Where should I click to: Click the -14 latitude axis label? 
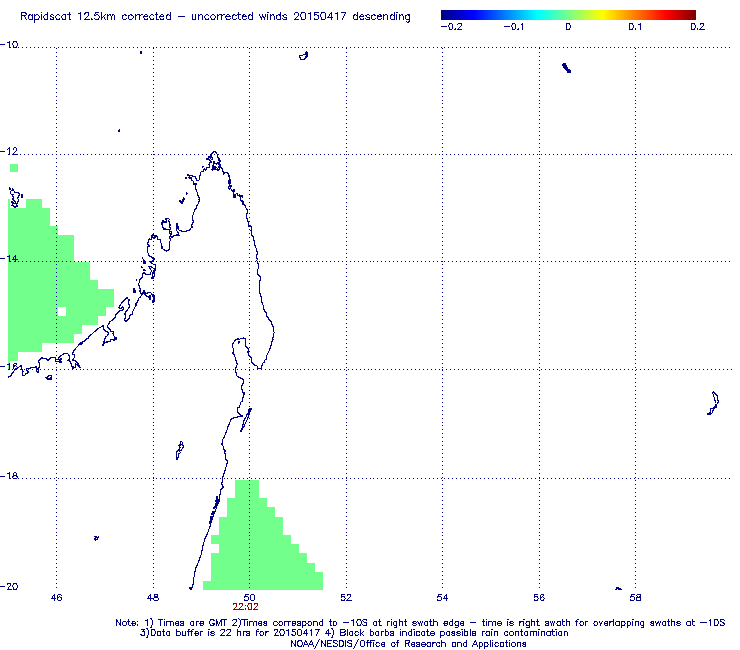tap(9, 259)
